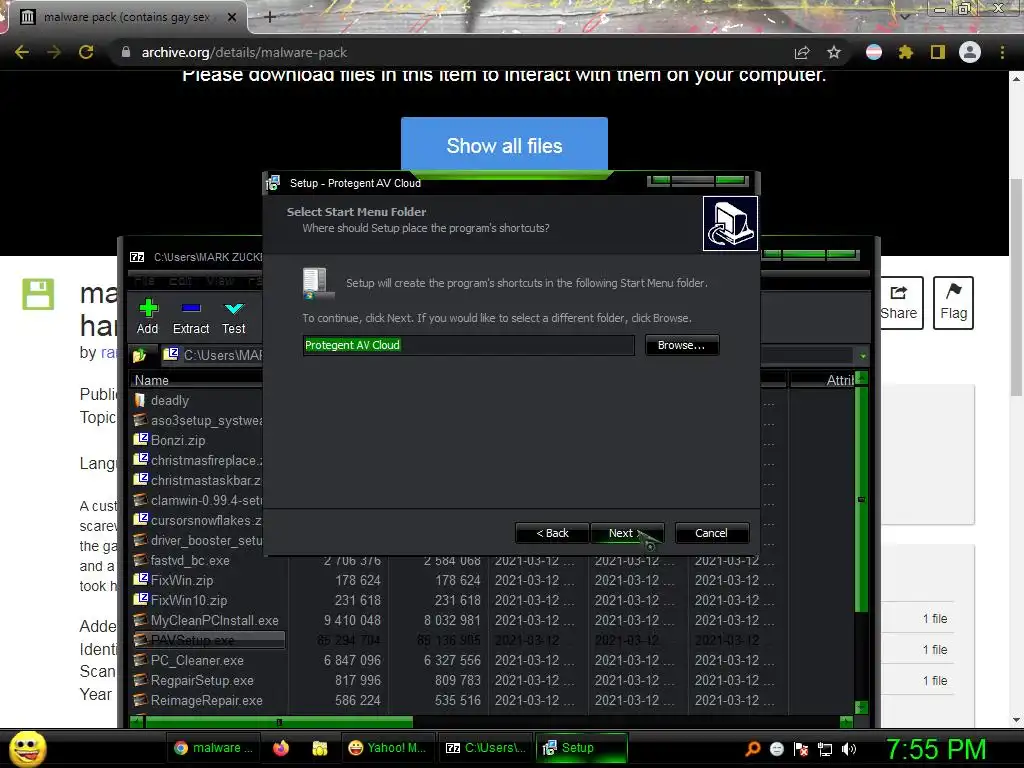The height and width of the screenshot is (768, 1024).
Task: Bookmark this page with the star
Action: coord(834,52)
